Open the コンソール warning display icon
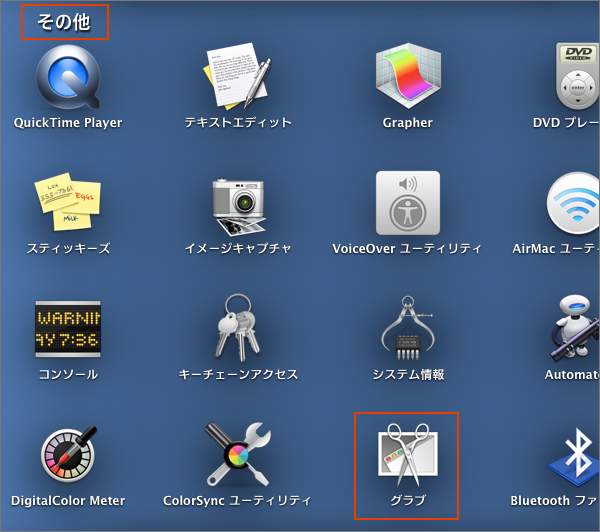Viewport: 600px width, 532px height. (x=68, y=329)
